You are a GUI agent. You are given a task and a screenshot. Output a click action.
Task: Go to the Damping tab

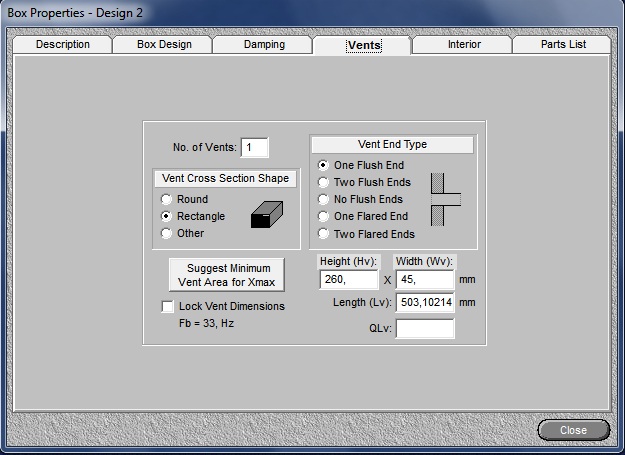click(x=264, y=45)
